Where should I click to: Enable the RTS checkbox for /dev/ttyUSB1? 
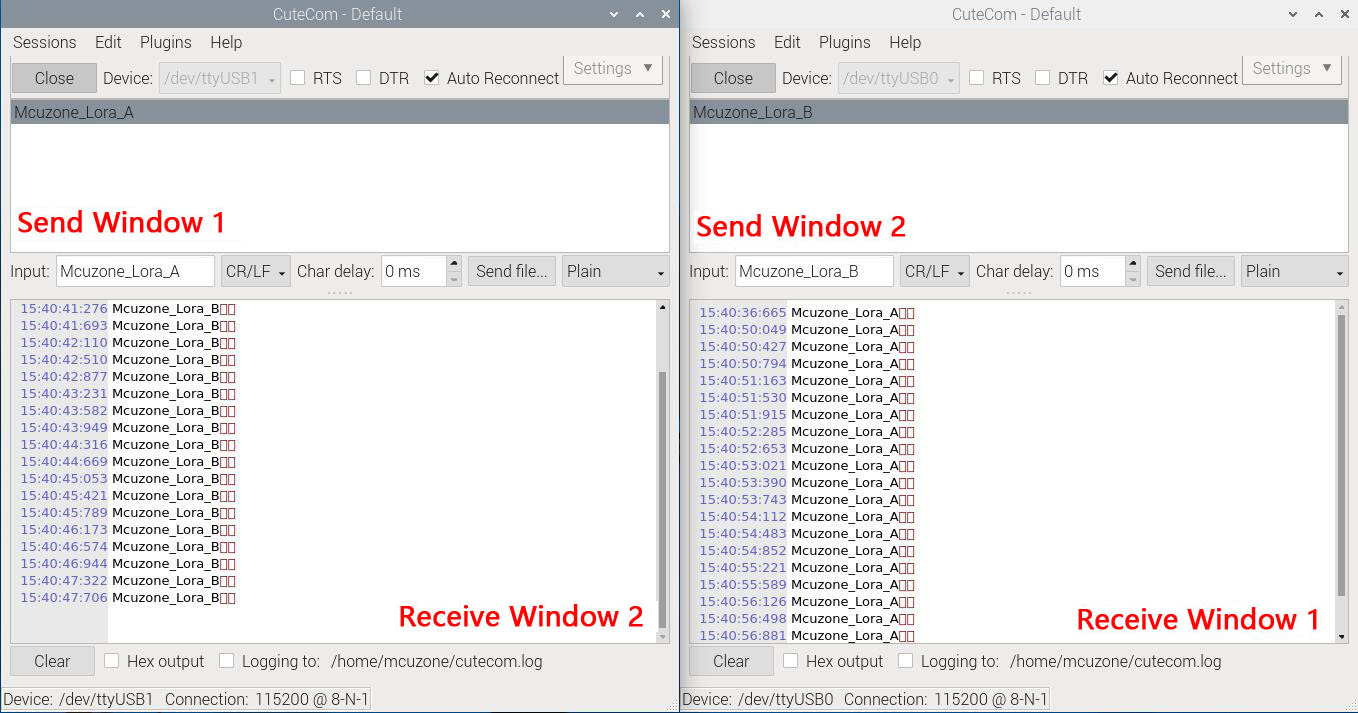(x=298, y=78)
